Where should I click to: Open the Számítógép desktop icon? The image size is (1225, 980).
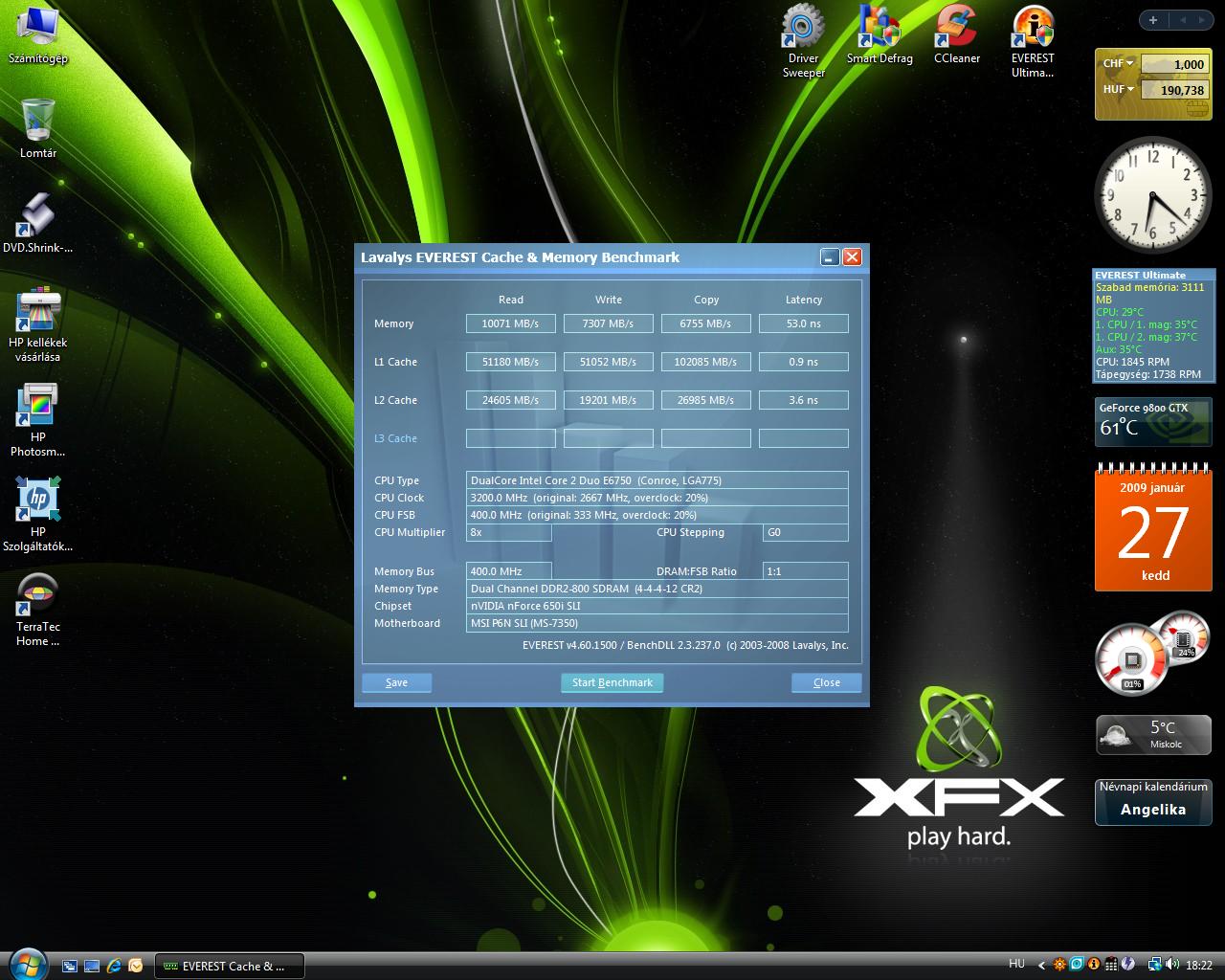coord(37,36)
